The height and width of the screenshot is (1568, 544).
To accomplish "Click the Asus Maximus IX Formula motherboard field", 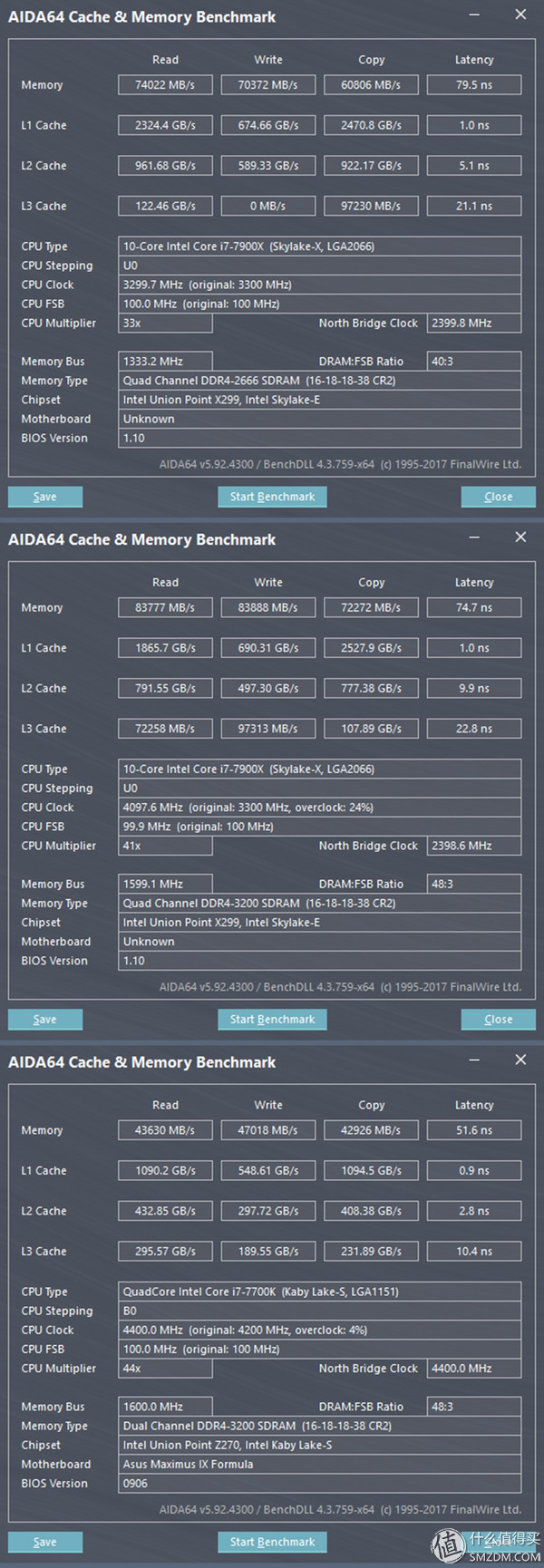I will [x=320, y=1464].
